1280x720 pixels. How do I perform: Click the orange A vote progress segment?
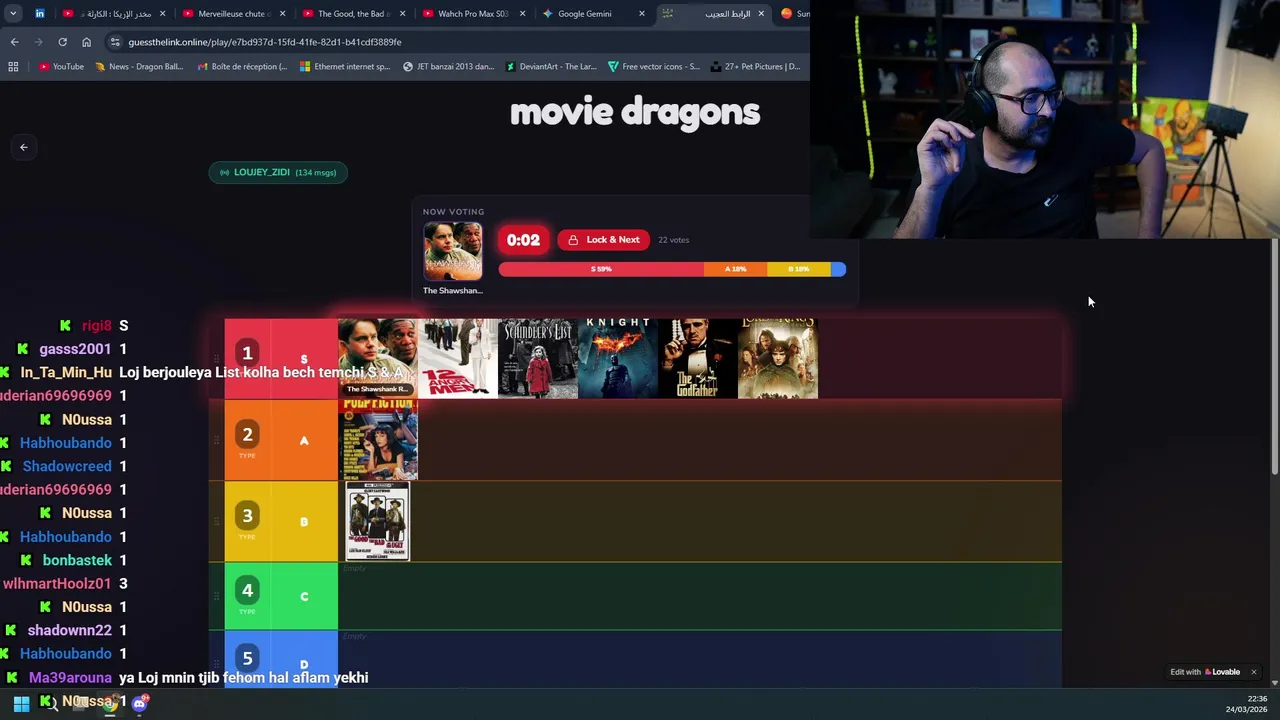pyautogui.click(x=735, y=269)
